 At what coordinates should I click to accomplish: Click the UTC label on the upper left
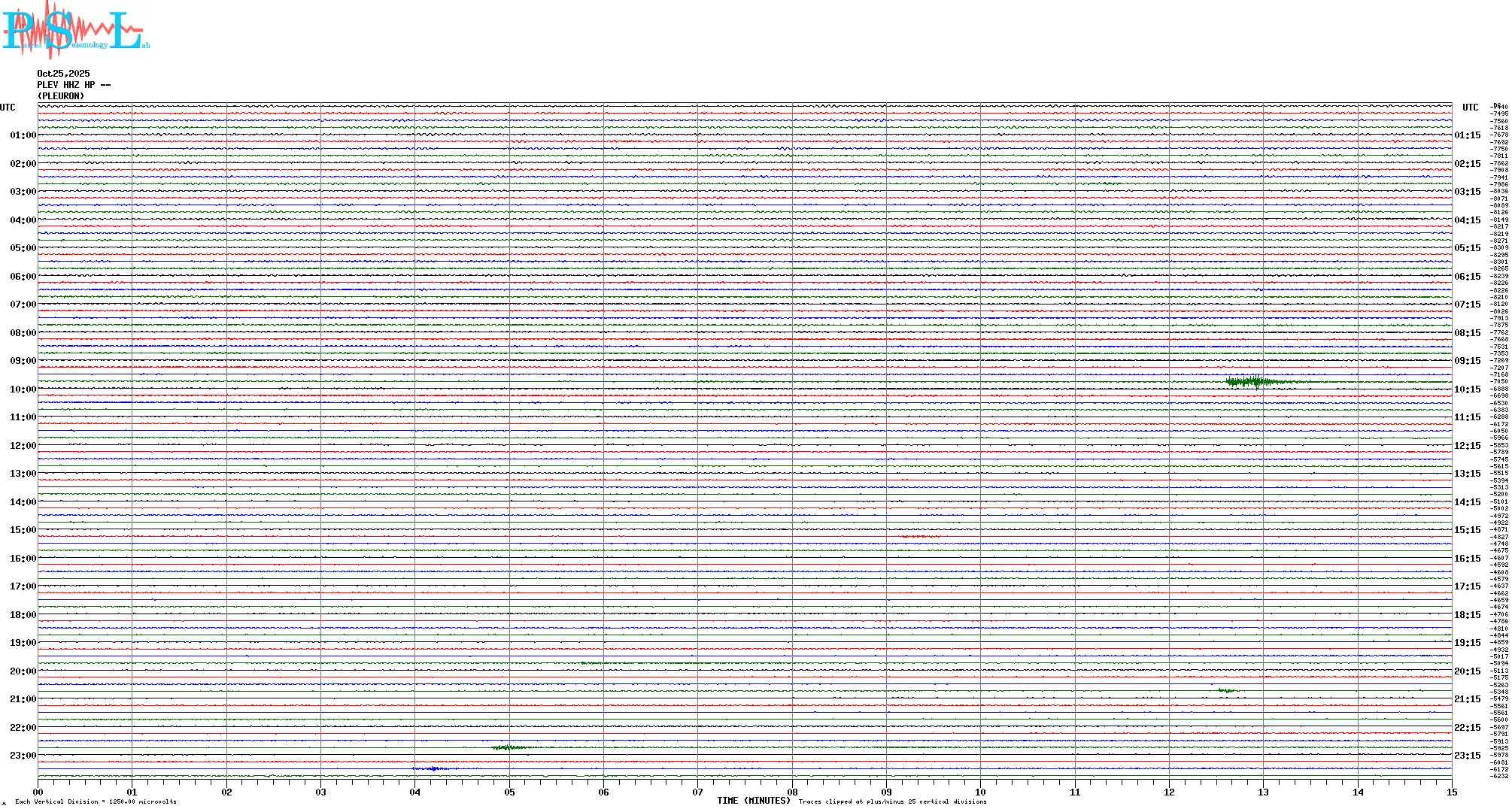tap(8, 108)
